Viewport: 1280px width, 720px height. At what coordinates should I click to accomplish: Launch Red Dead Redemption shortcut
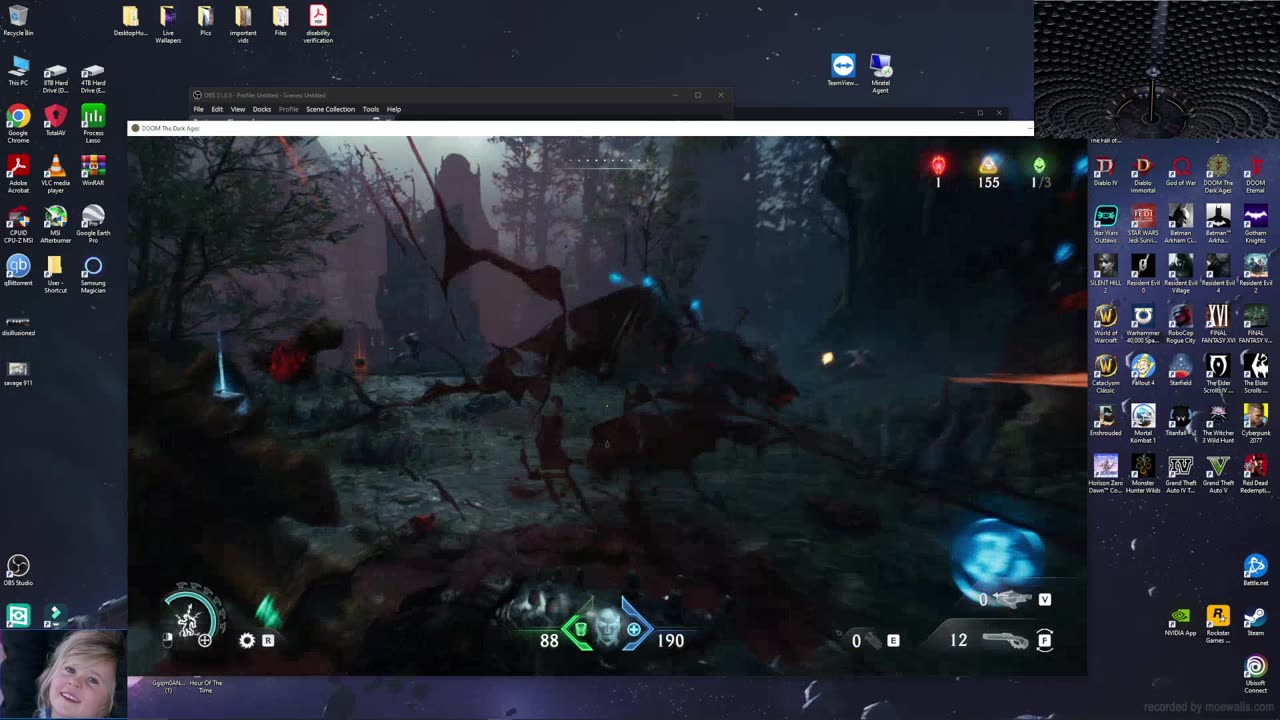[1255, 474]
